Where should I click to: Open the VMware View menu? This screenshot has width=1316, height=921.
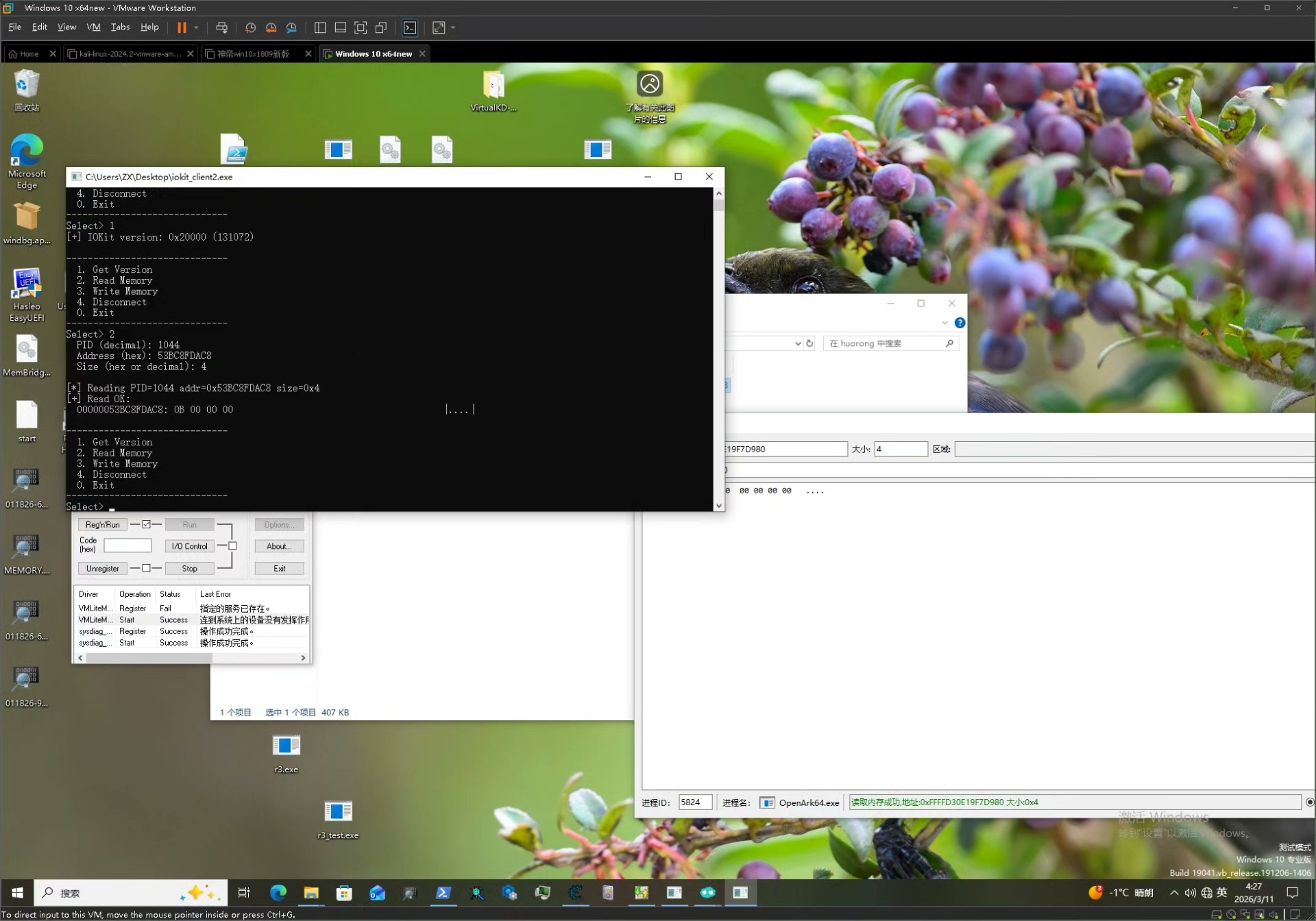click(66, 27)
